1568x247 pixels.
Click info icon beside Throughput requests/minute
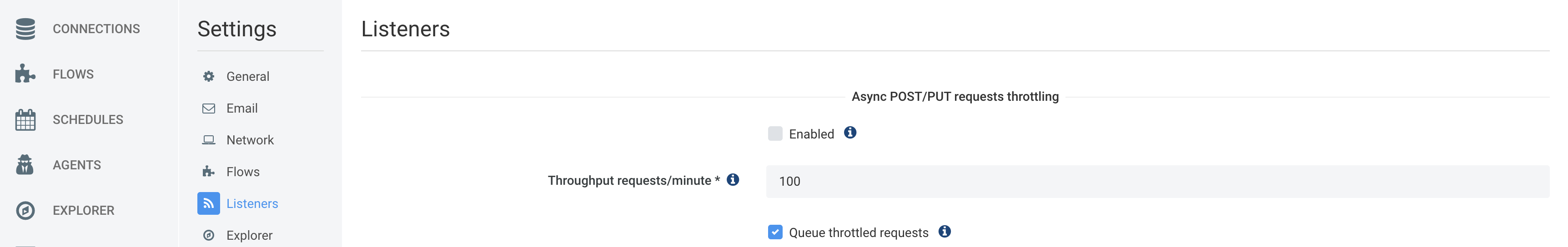733,179
